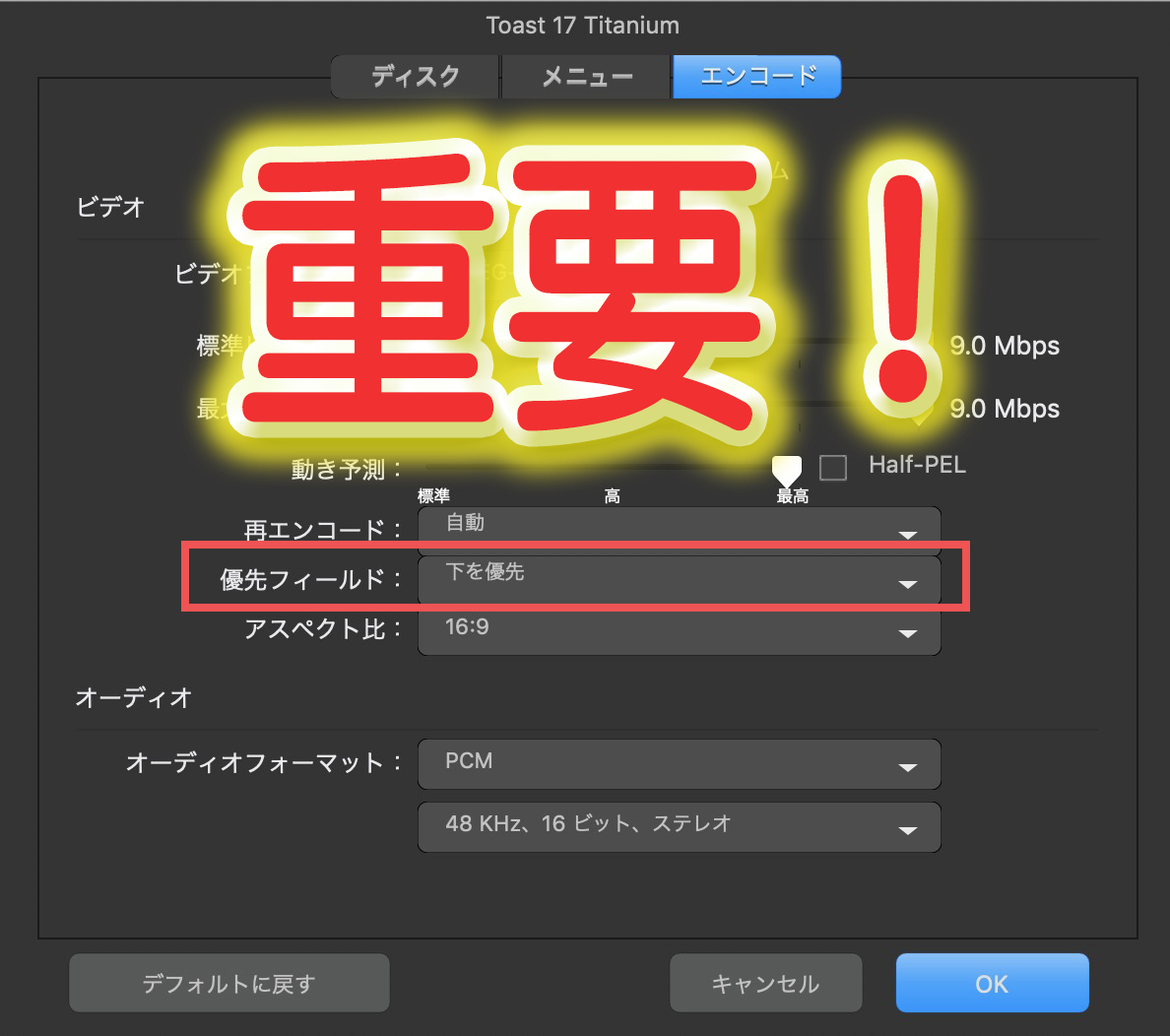Toggle the Half-PEL checkbox
This screenshot has height=1036, width=1170.
coord(833,467)
